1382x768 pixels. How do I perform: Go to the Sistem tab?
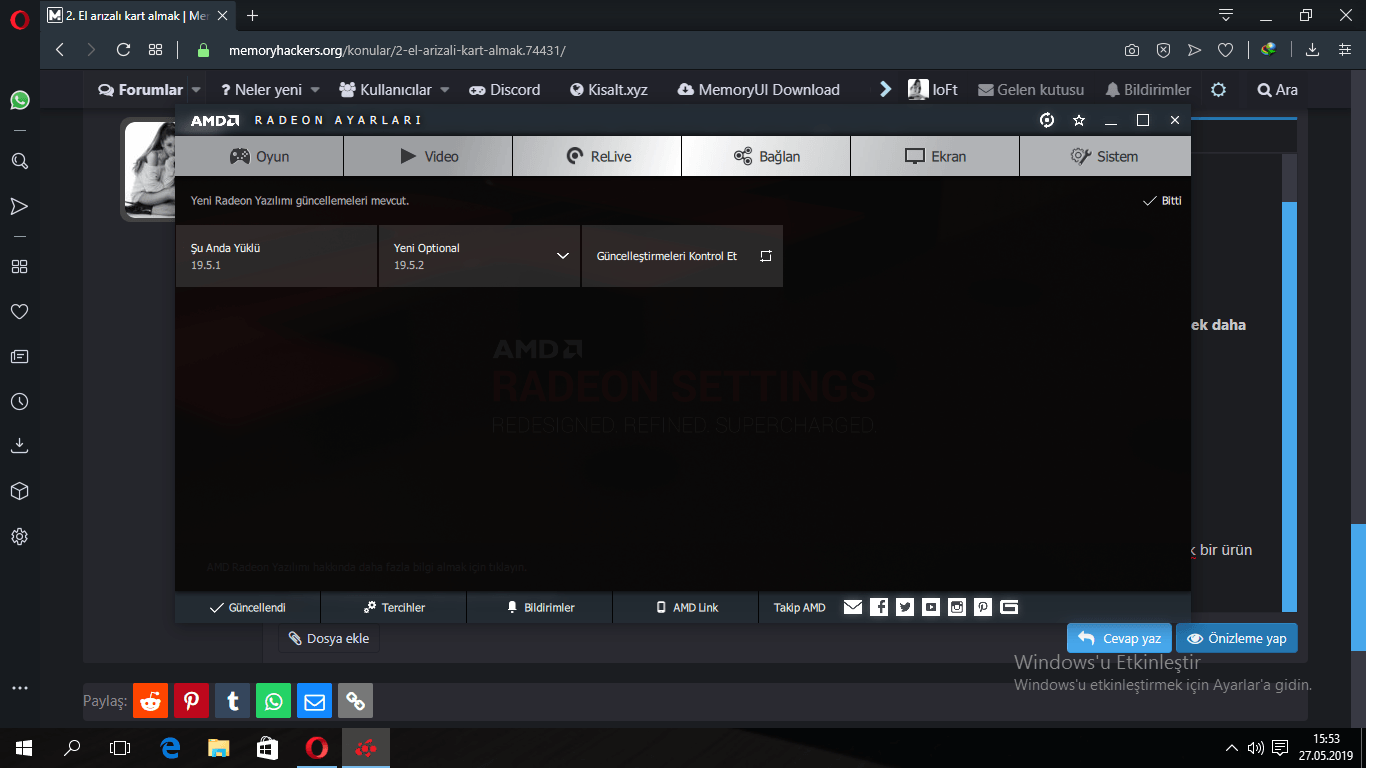pyautogui.click(x=1105, y=156)
